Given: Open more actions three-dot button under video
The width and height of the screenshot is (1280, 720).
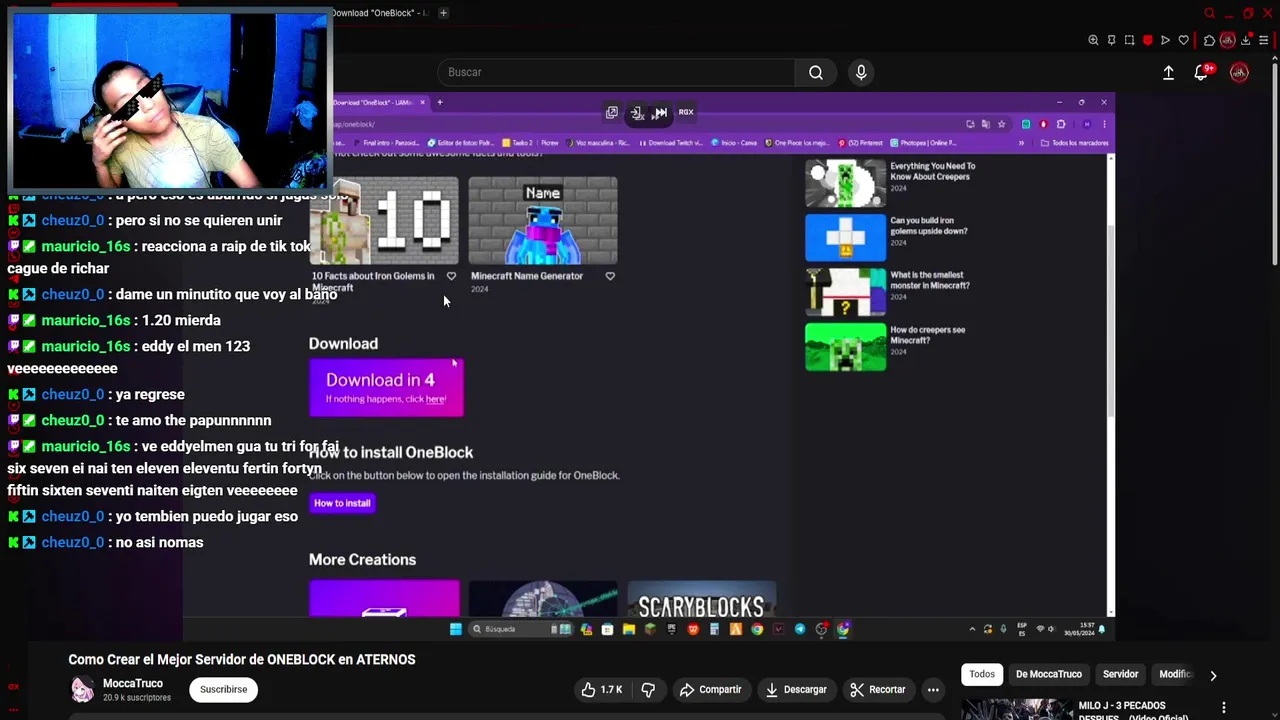Looking at the screenshot, I should (933, 689).
